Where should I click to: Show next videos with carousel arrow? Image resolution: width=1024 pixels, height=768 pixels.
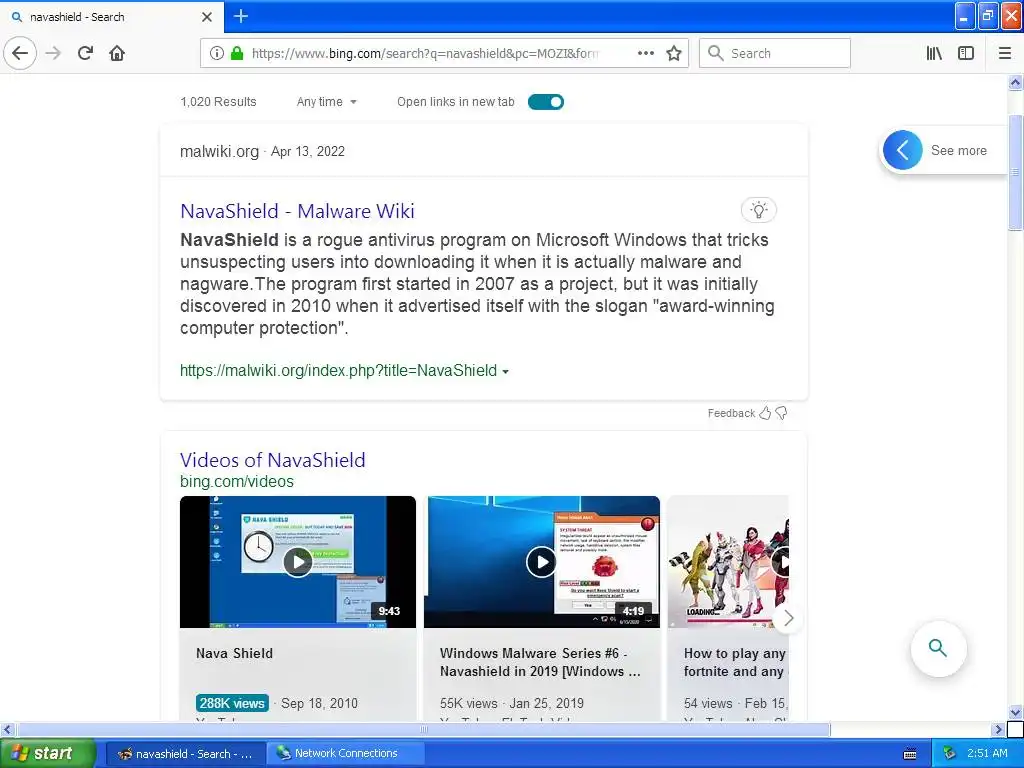point(788,618)
